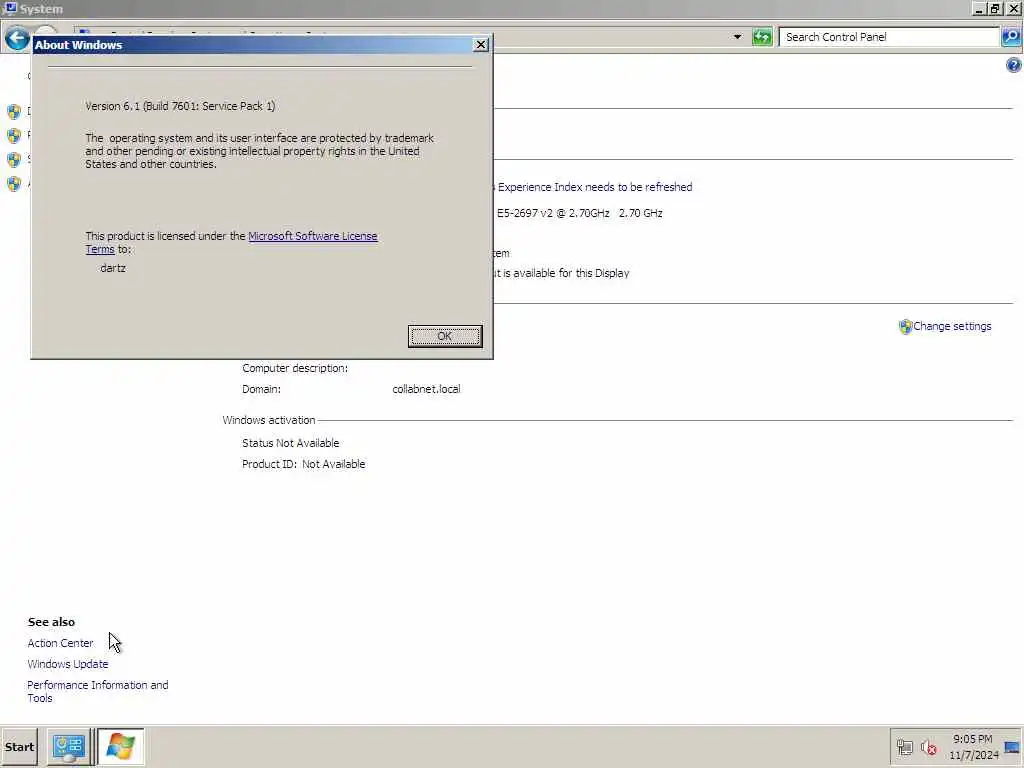
Task: Click the first shield icon in sidebar
Action: (14, 112)
